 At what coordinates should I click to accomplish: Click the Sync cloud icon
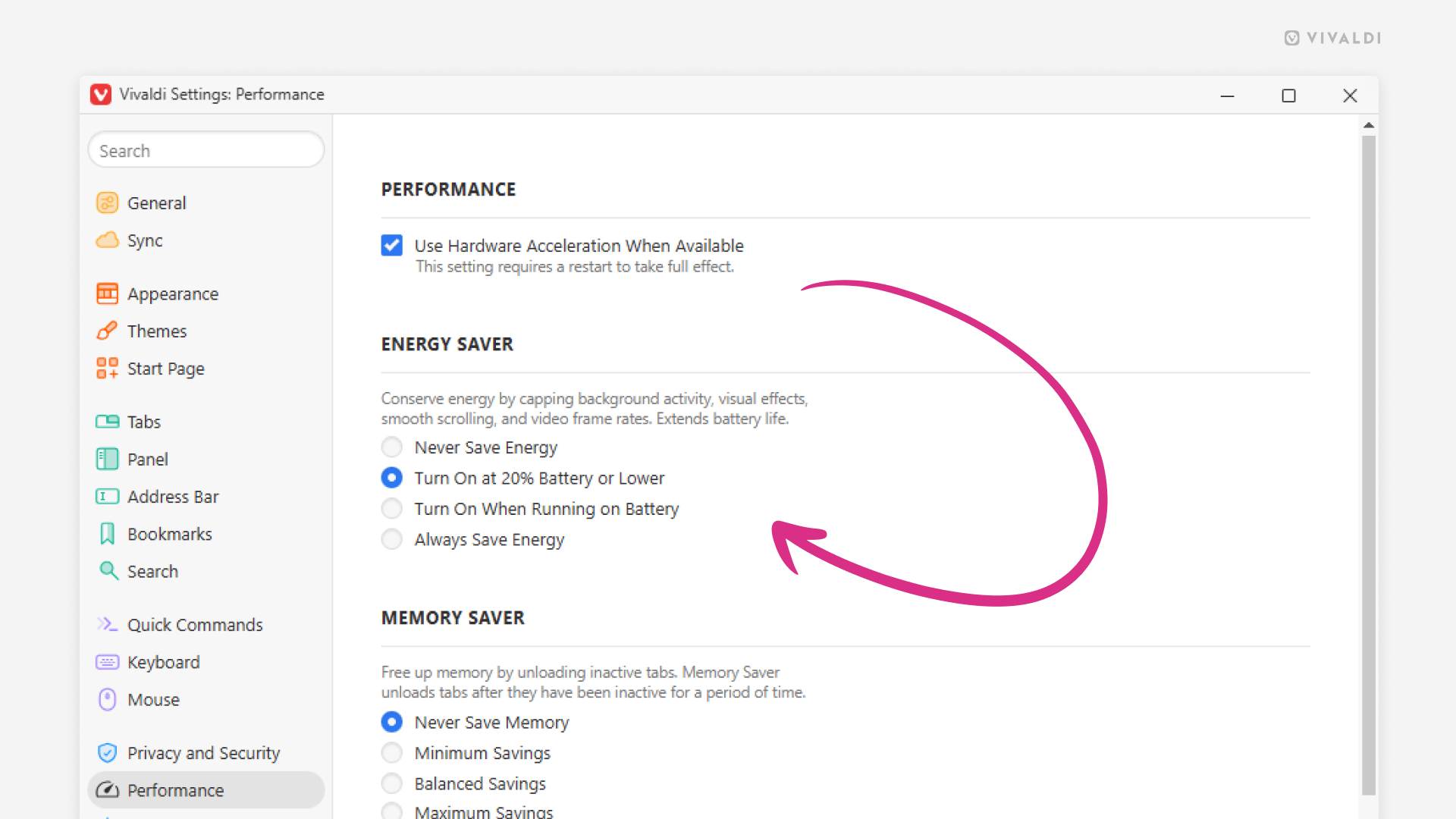pyautogui.click(x=107, y=240)
